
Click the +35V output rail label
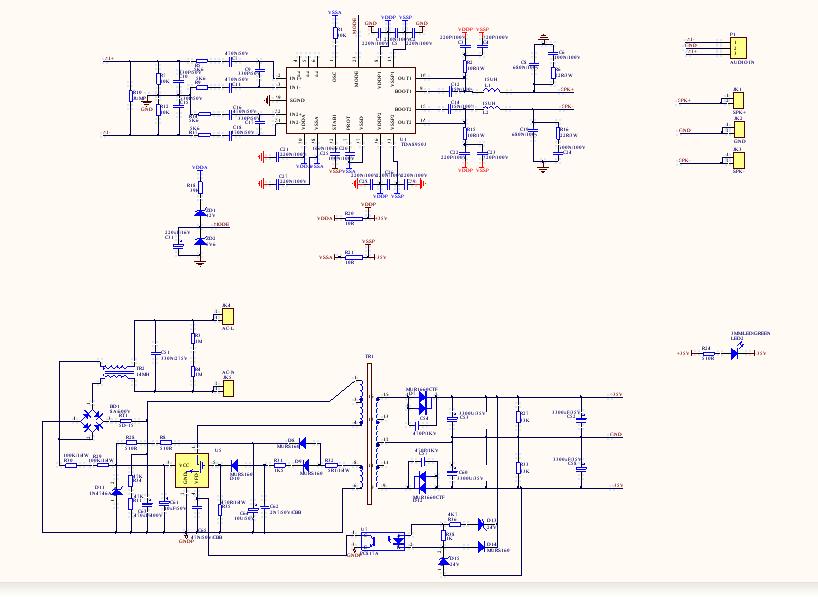click(616, 395)
